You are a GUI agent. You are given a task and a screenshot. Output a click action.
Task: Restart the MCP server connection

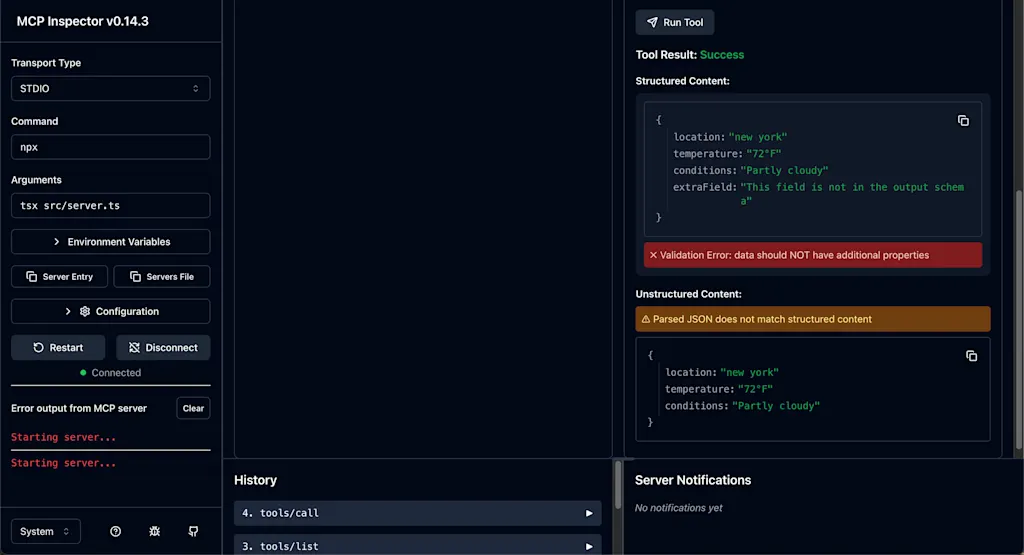coord(58,347)
